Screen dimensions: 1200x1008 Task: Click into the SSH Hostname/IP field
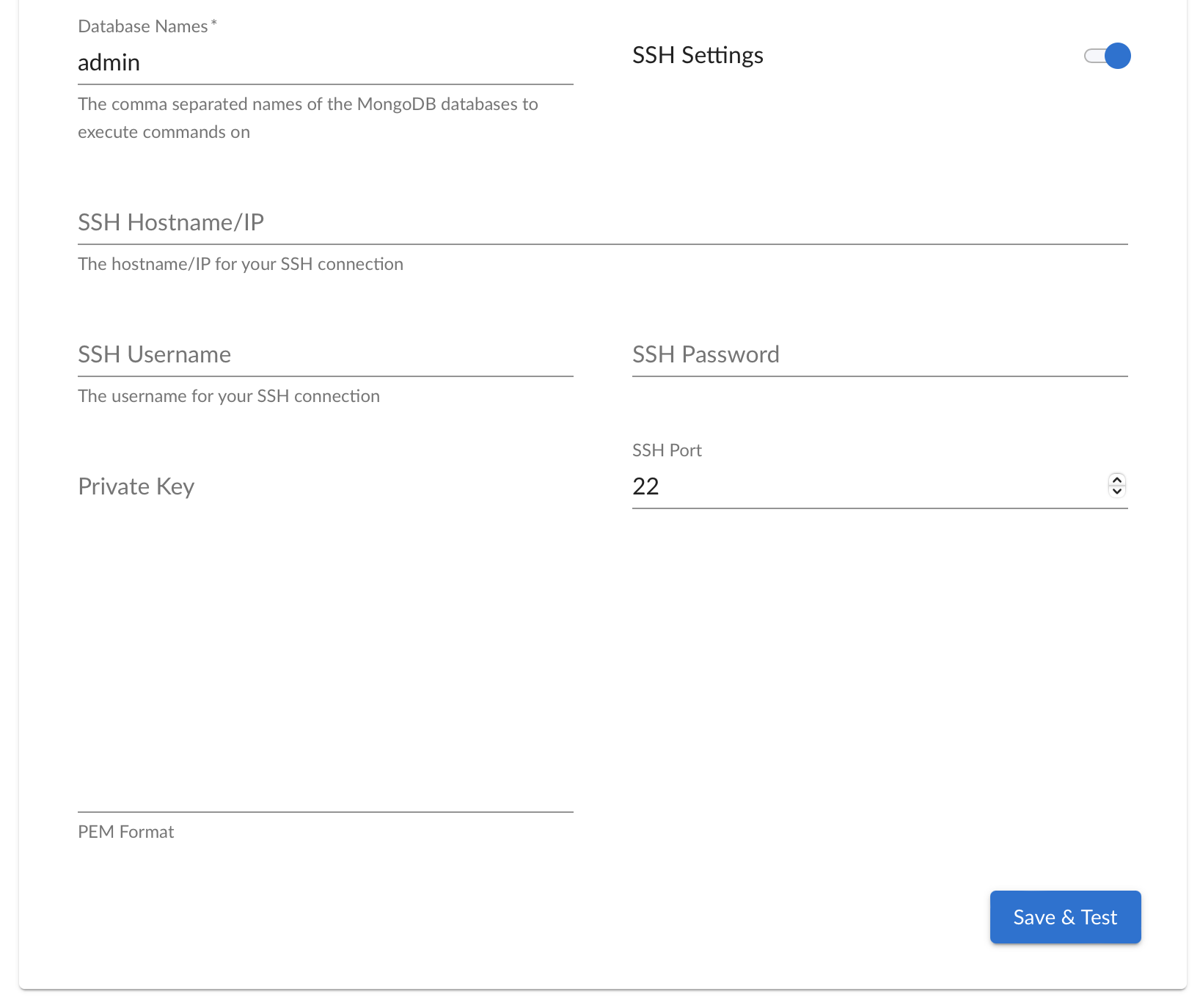[x=601, y=223]
